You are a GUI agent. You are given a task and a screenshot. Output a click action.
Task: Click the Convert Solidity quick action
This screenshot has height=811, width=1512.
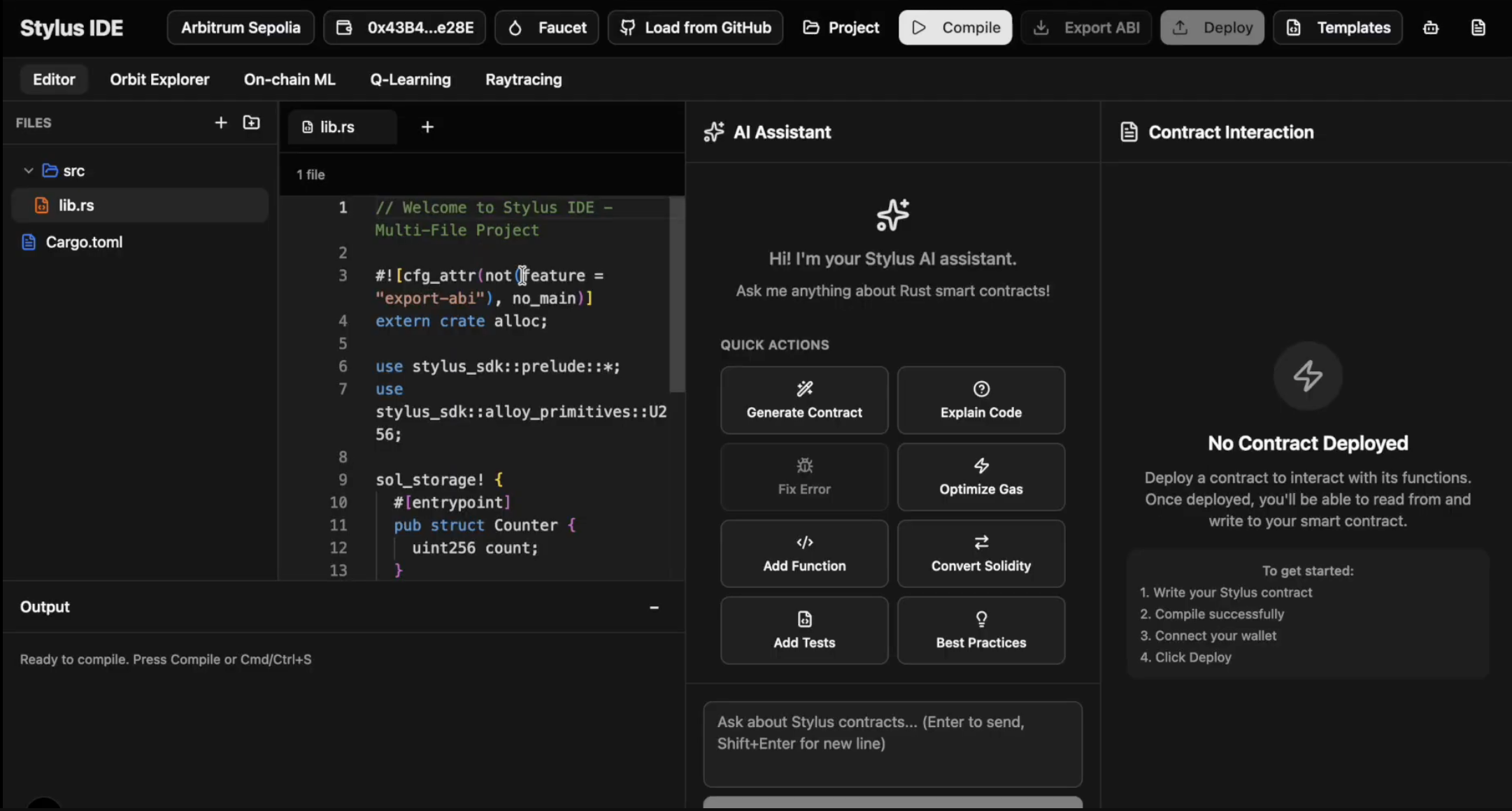point(980,554)
